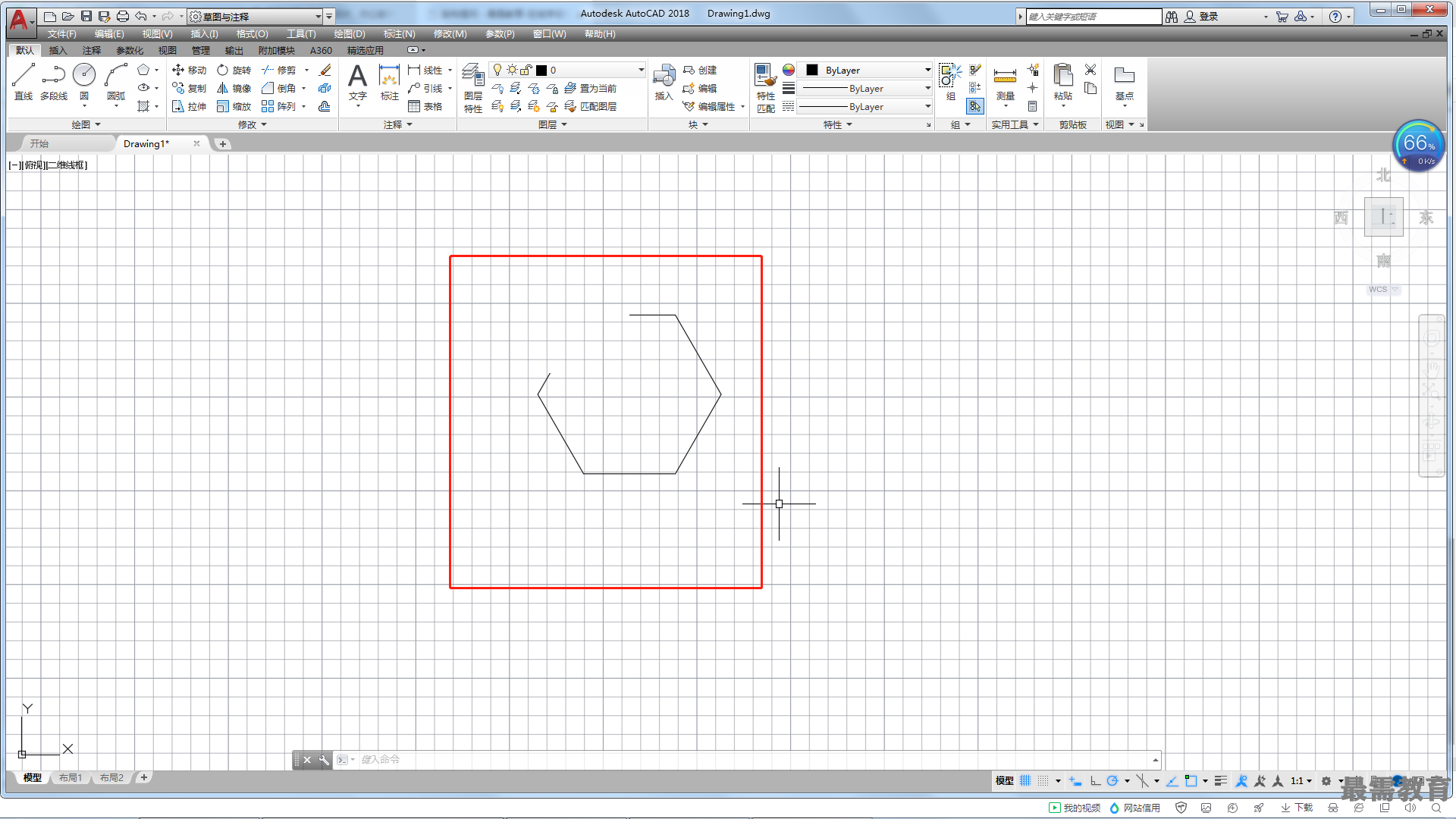Toggle 2D object snap in status bar

click(1191, 780)
